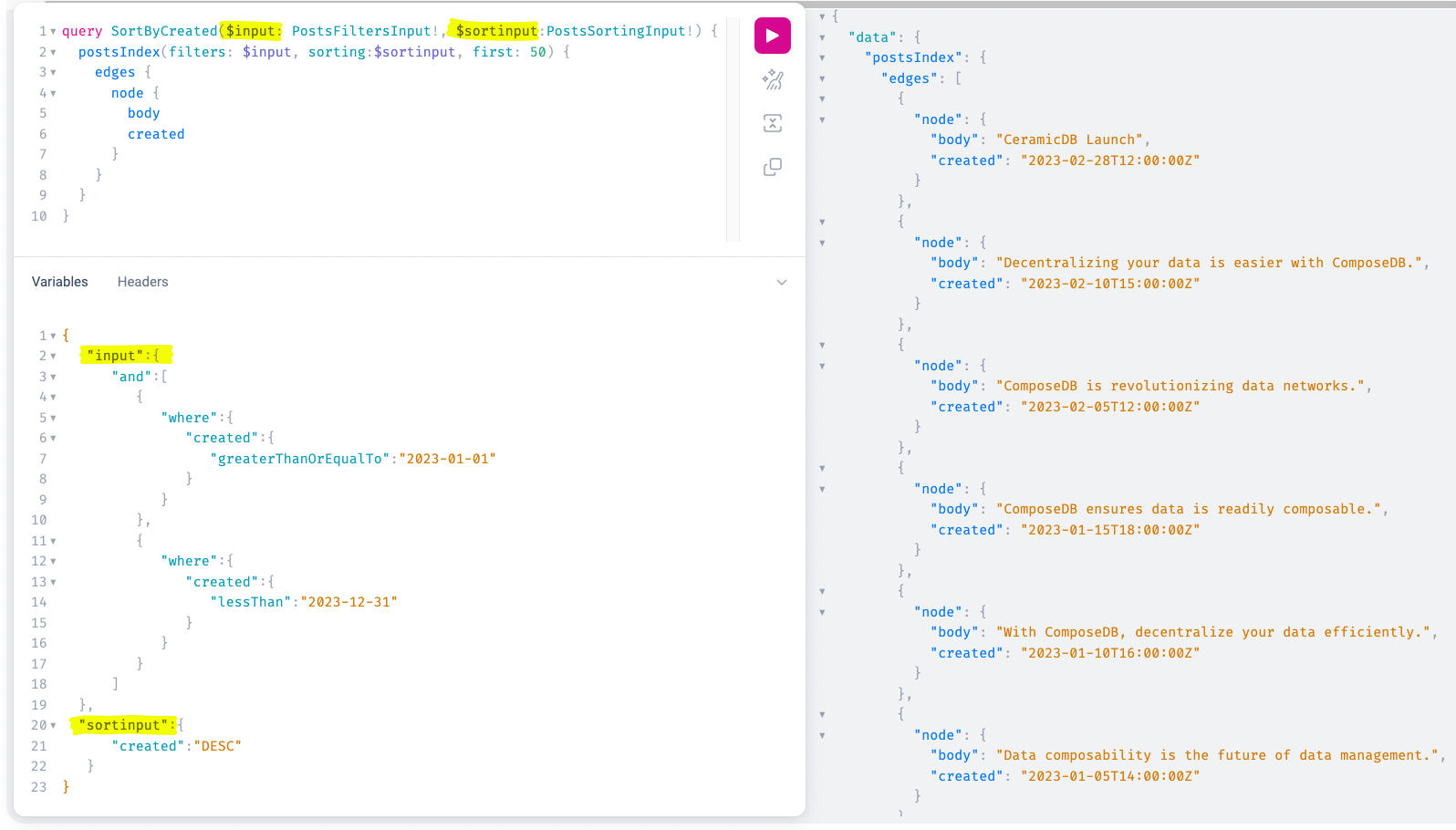
Task: Collapse the "node" line above 'Decentralizing your data'
Action: tap(822, 244)
